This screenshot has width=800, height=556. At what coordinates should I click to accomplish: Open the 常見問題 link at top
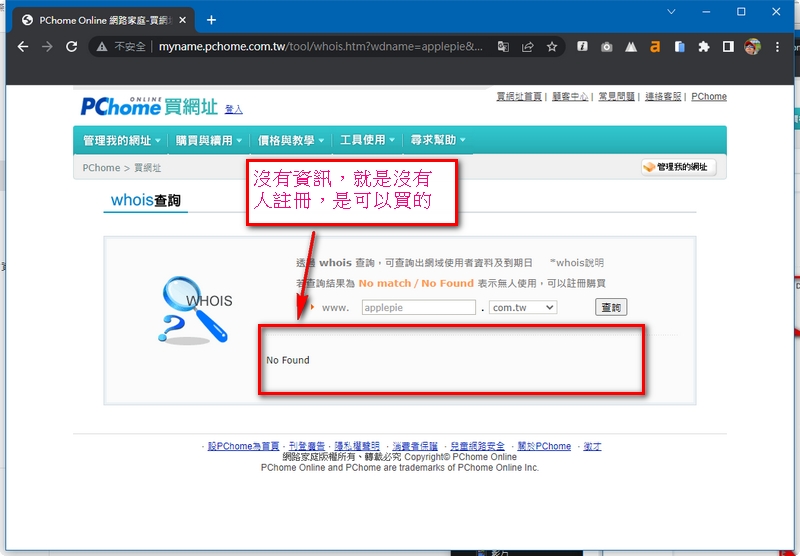point(616,97)
